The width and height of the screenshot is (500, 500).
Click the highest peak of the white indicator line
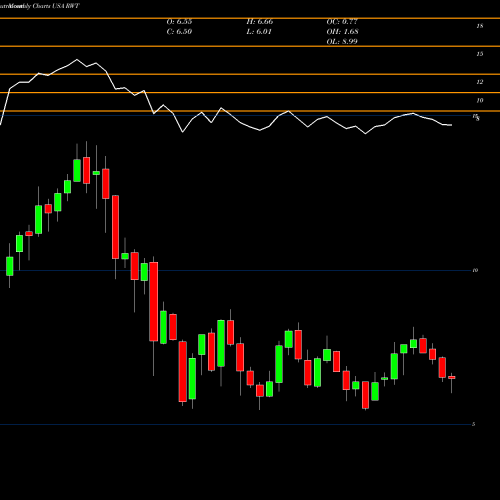(x=77, y=60)
